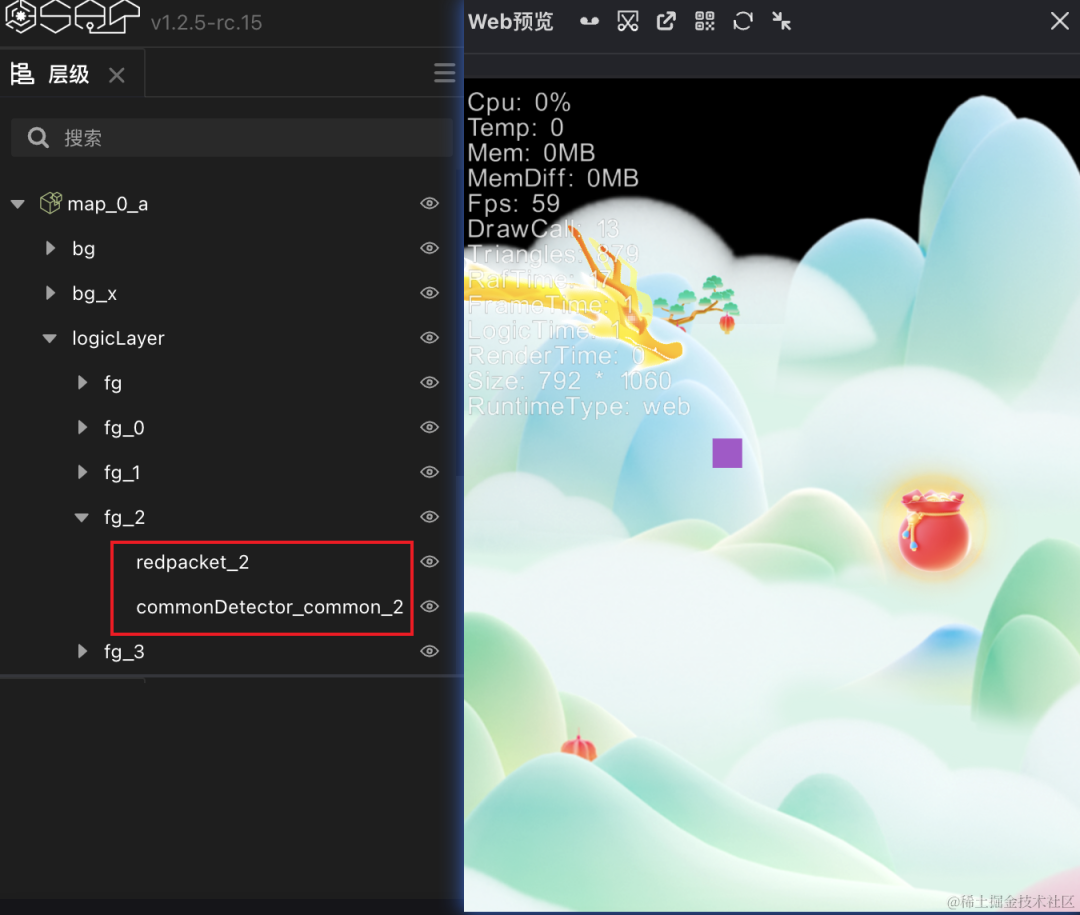The width and height of the screenshot is (1080, 915).
Task: Click the screenshot crop icon in preview toolbar
Action: click(627, 21)
